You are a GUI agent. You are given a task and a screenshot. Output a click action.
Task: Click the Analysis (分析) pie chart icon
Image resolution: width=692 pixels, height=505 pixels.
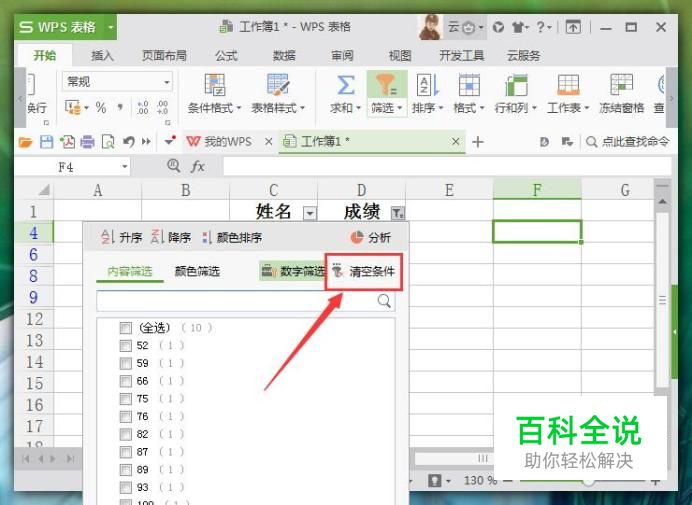pyautogui.click(x=357, y=237)
